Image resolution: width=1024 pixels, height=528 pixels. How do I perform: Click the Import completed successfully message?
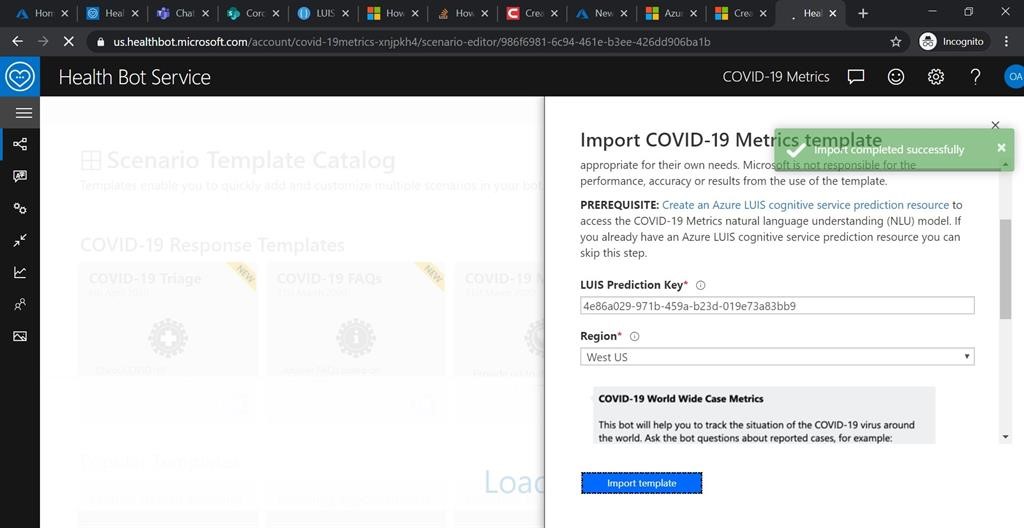(x=889, y=150)
